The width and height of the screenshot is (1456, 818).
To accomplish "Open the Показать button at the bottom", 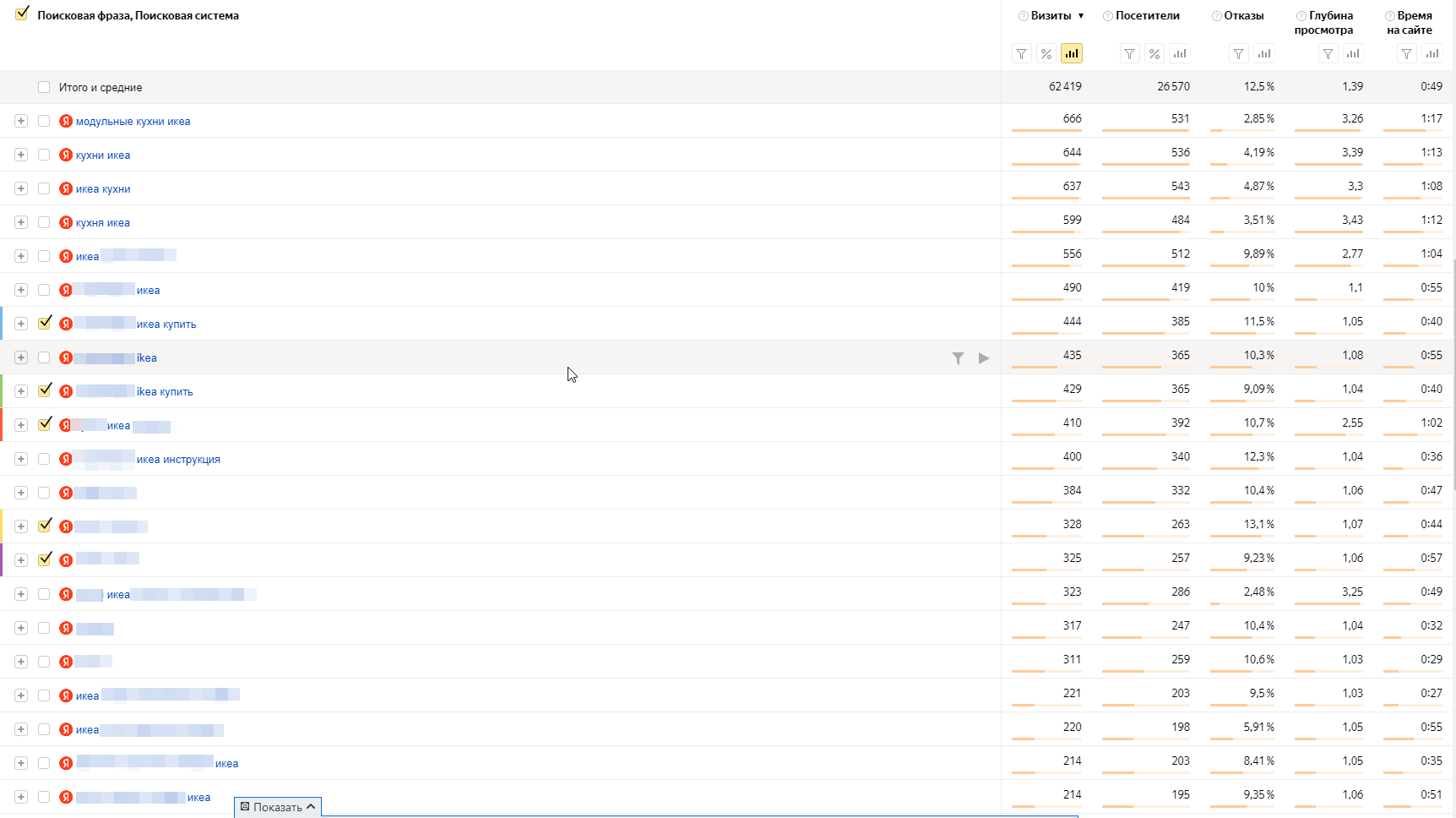I will point(278,807).
